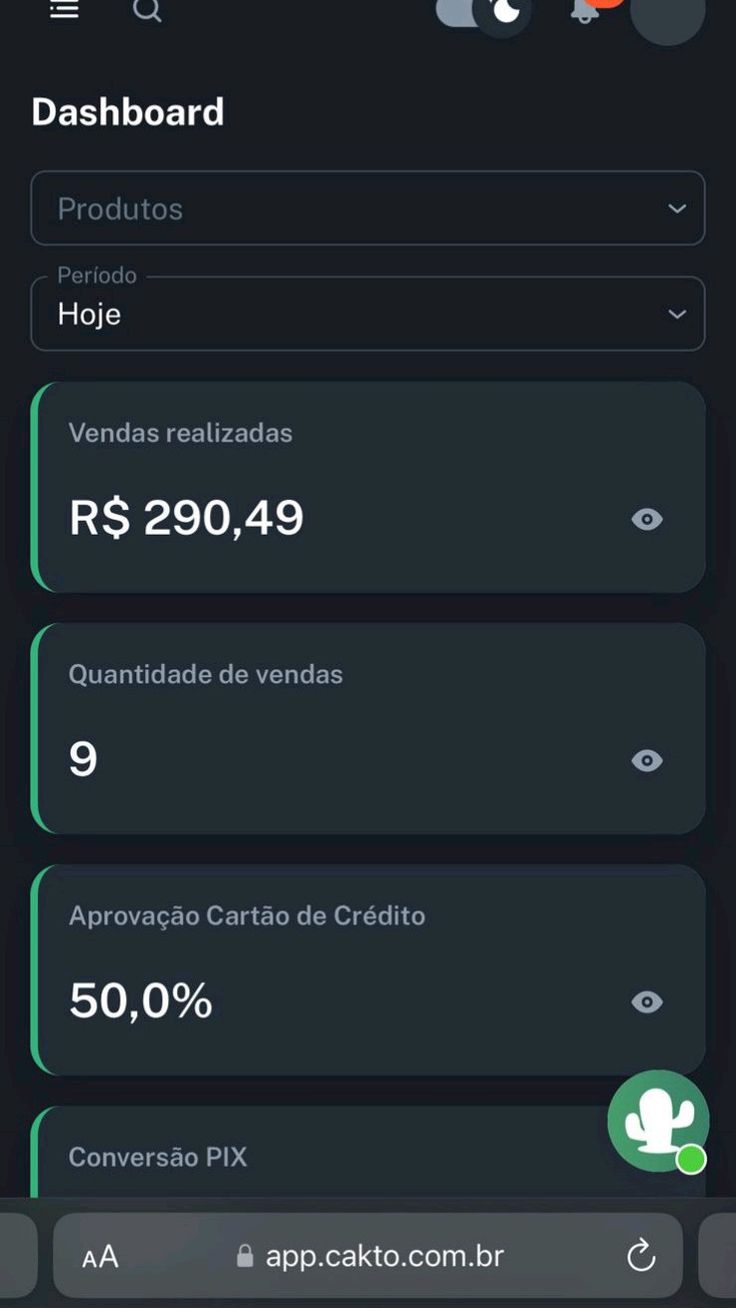Click the Período dropdown chevron arrow
This screenshot has height=1308, width=736.
[677, 314]
